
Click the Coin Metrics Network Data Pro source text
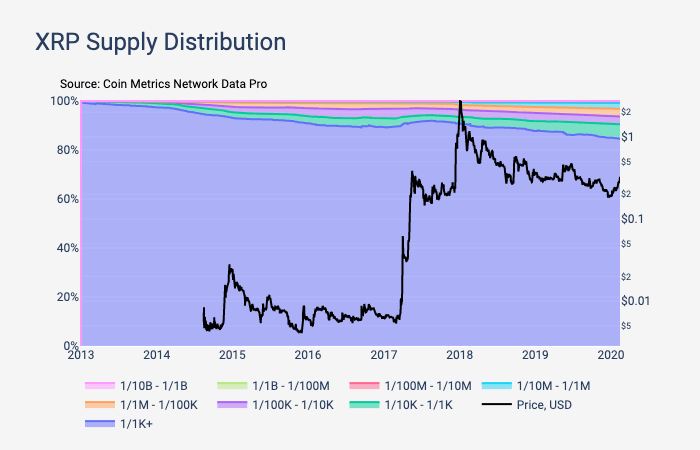coord(163,83)
